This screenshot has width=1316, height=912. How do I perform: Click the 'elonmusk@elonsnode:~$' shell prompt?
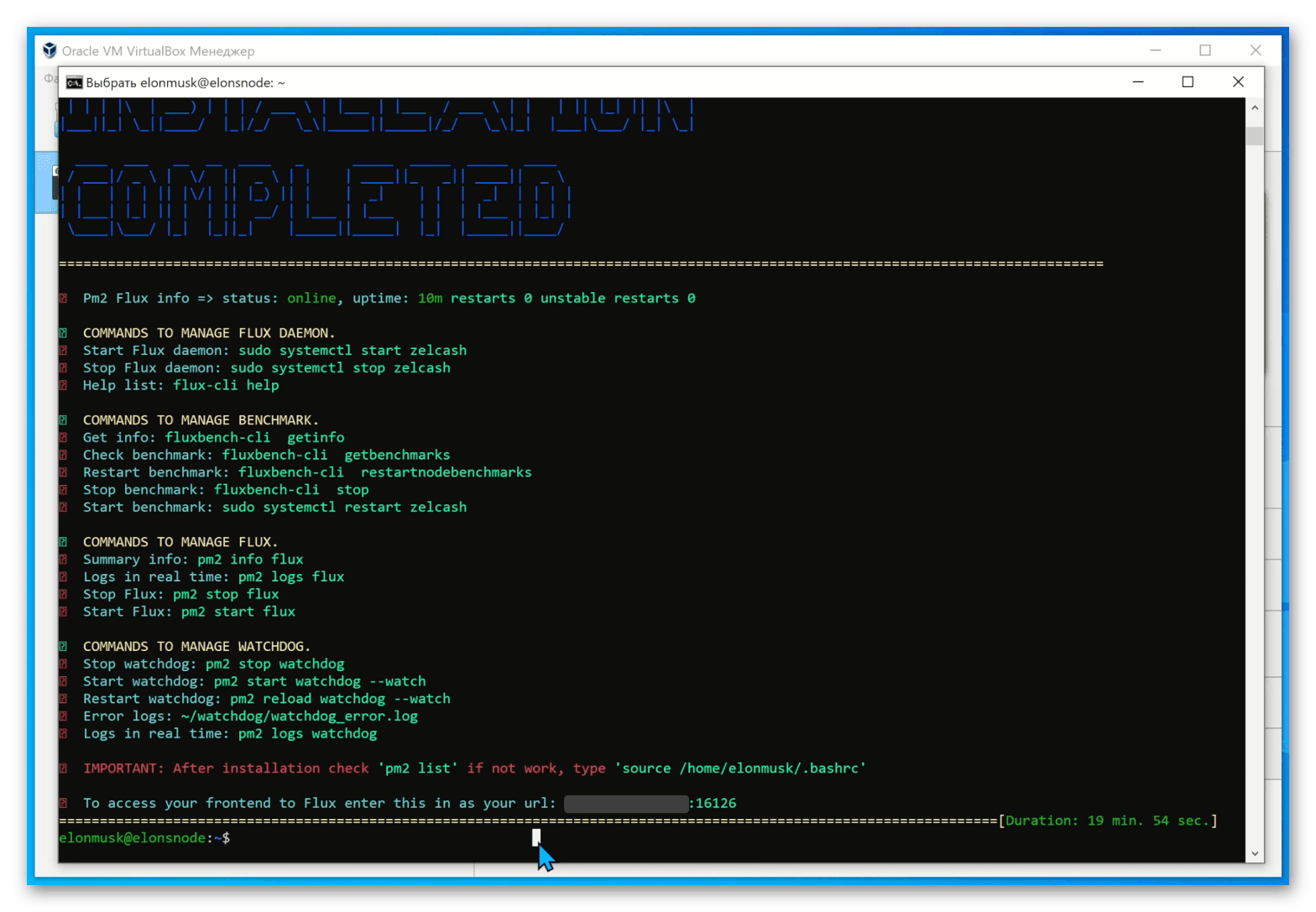click(144, 838)
